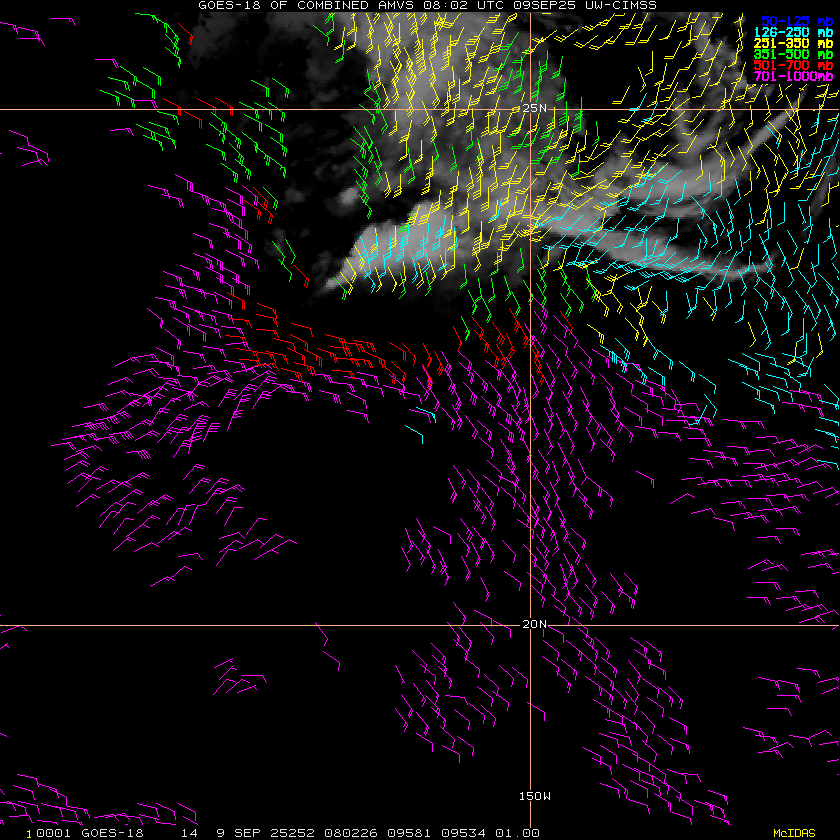Select the magenta 701-1000mb legend entry
This screenshot has height=840, width=840.
tap(794, 76)
